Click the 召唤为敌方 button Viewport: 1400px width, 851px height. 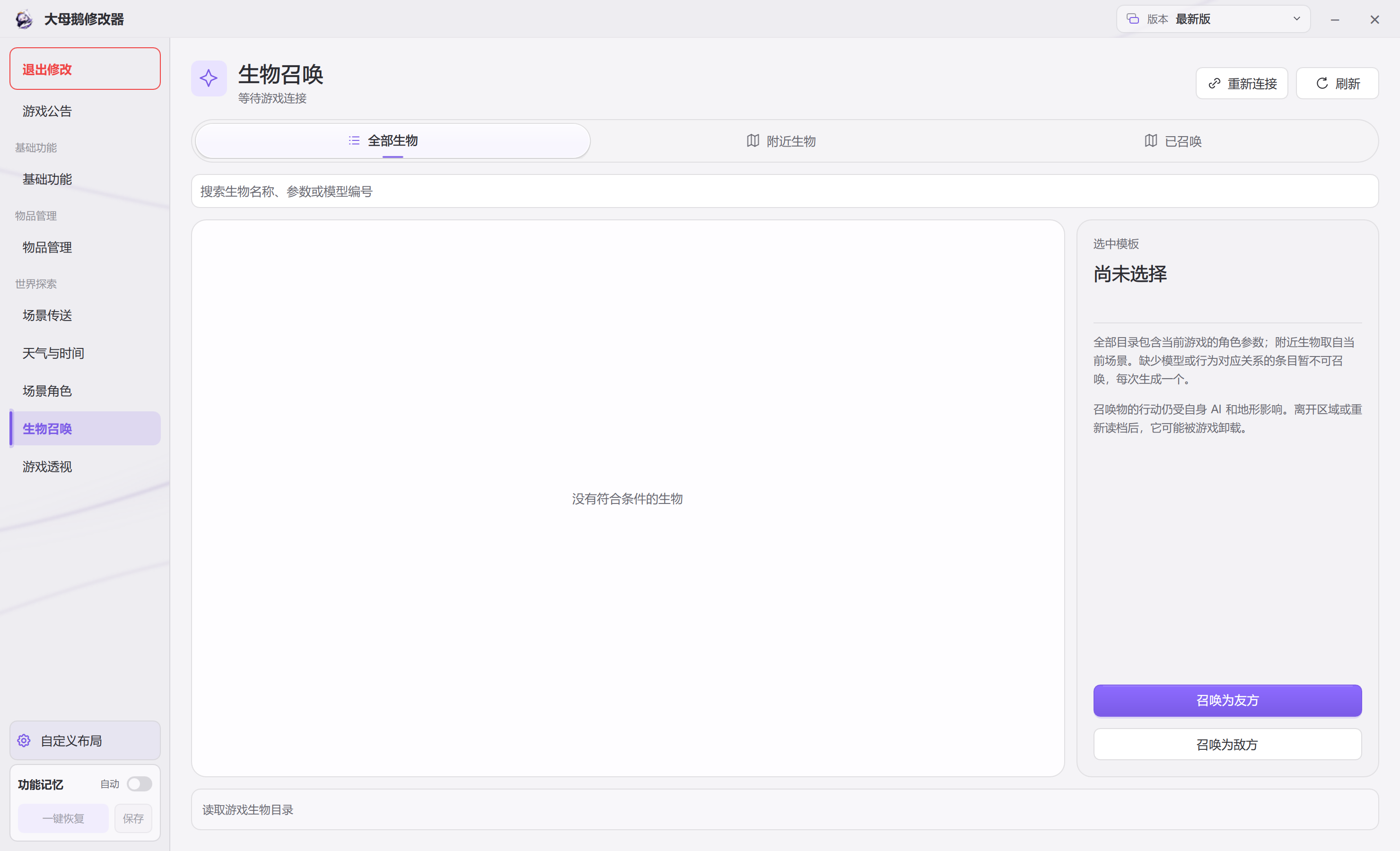[x=1227, y=744]
